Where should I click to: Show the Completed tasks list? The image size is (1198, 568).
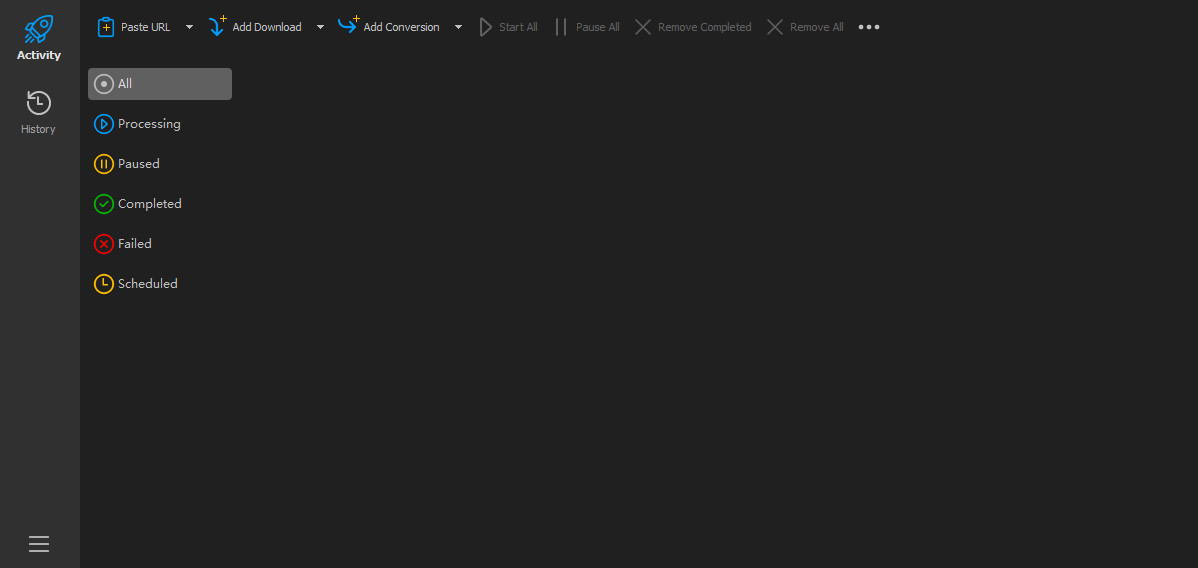pyautogui.click(x=160, y=204)
